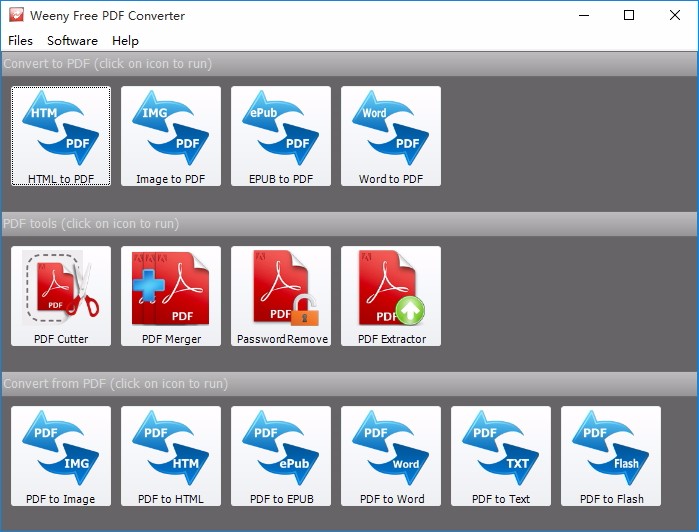Launch the PDF Merger tool
The image size is (699, 532).
point(171,296)
